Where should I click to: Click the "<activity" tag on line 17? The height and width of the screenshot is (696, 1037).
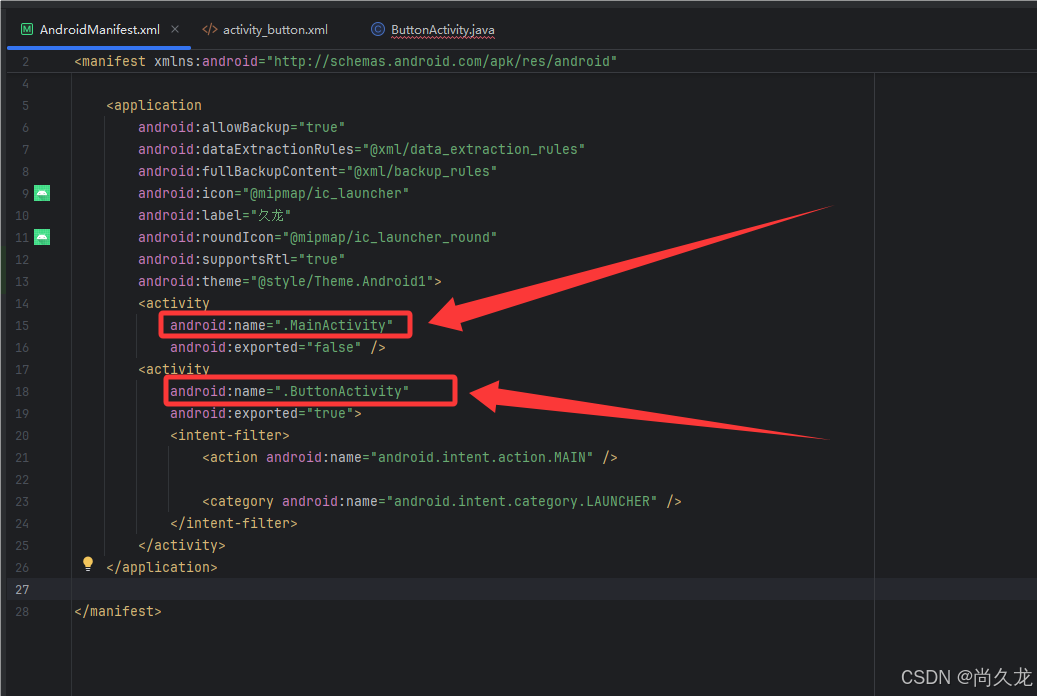pyautogui.click(x=174, y=369)
